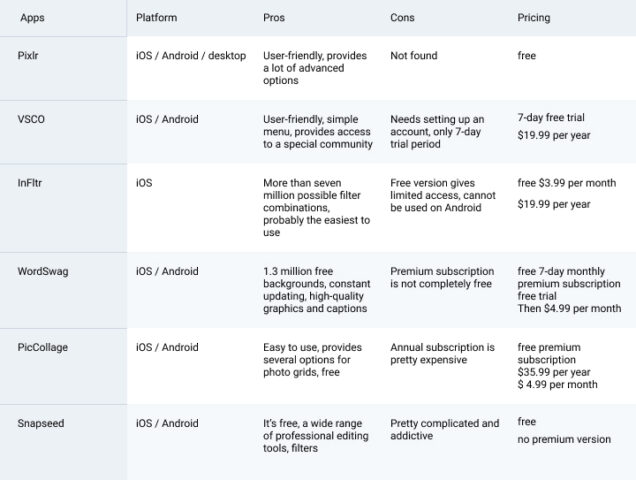Select the Snapseed app name cell
Screen dimensions: 636x480
click(41, 424)
